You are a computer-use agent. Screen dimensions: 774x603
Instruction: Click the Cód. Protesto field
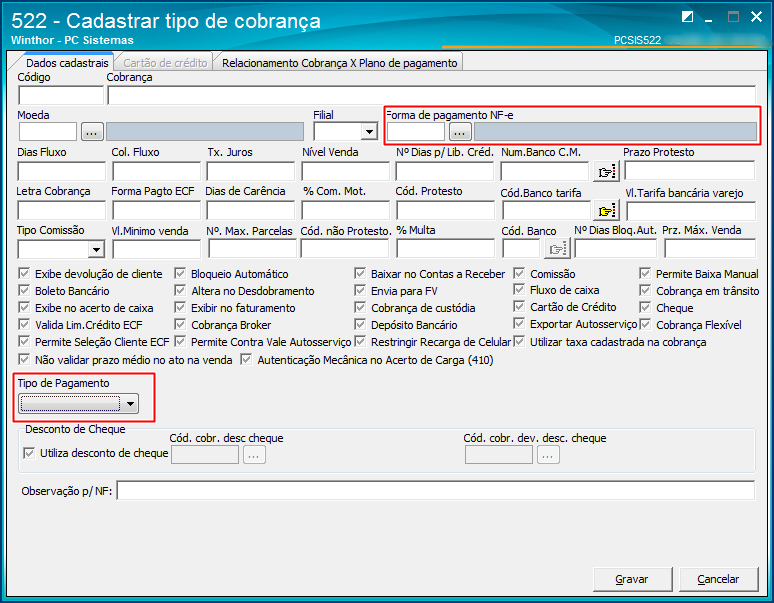(445, 210)
